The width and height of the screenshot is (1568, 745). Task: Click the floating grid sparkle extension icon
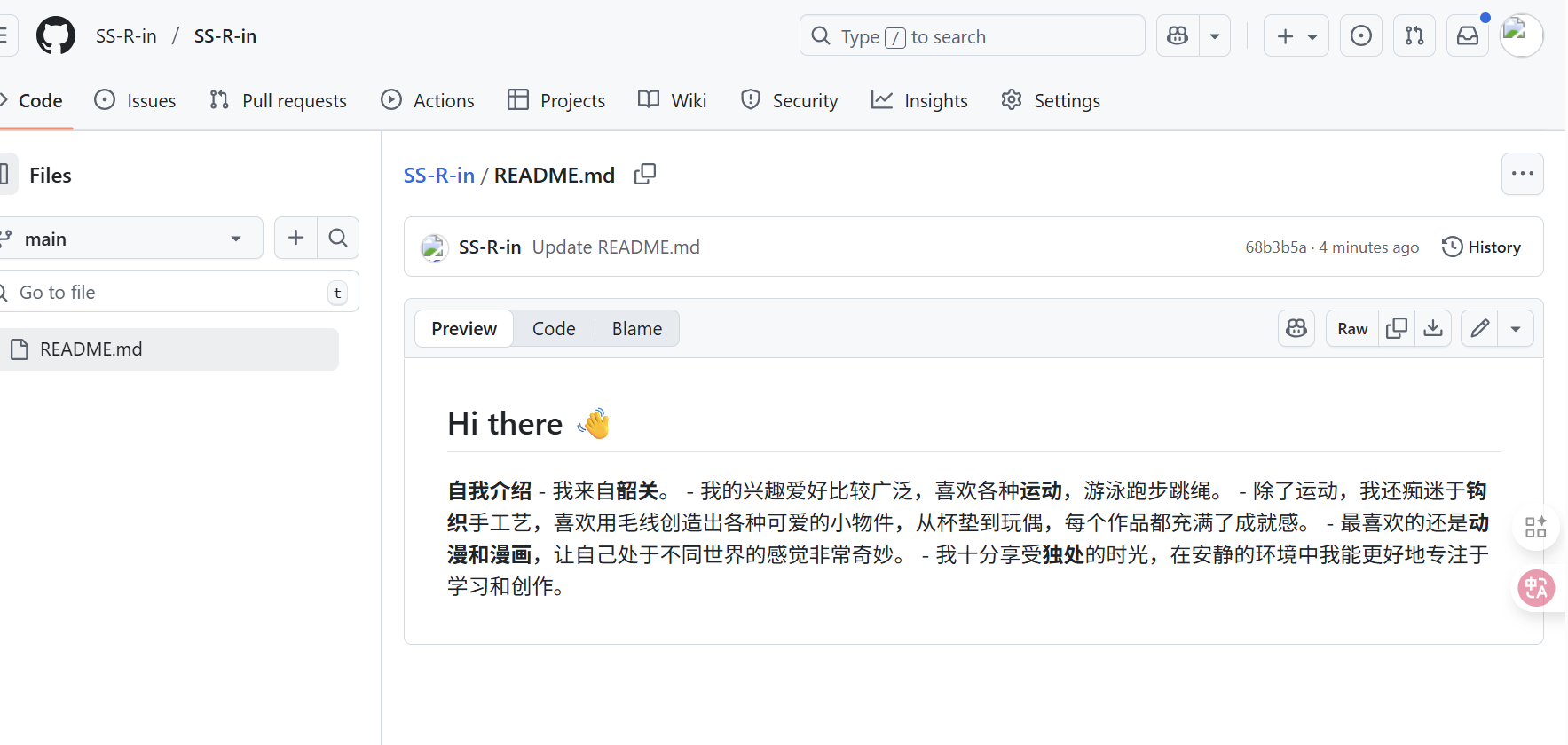(x=1536, y=528)
